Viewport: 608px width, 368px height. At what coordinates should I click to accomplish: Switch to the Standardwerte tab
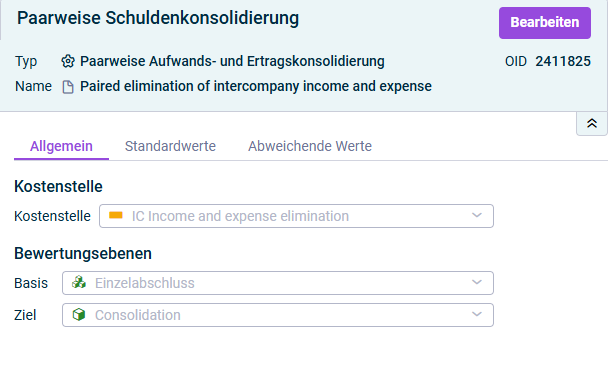tap(170, 146)
